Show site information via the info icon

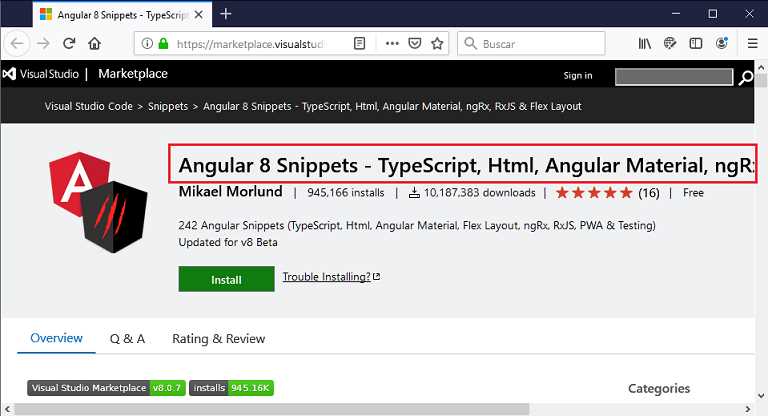[147, 44]
